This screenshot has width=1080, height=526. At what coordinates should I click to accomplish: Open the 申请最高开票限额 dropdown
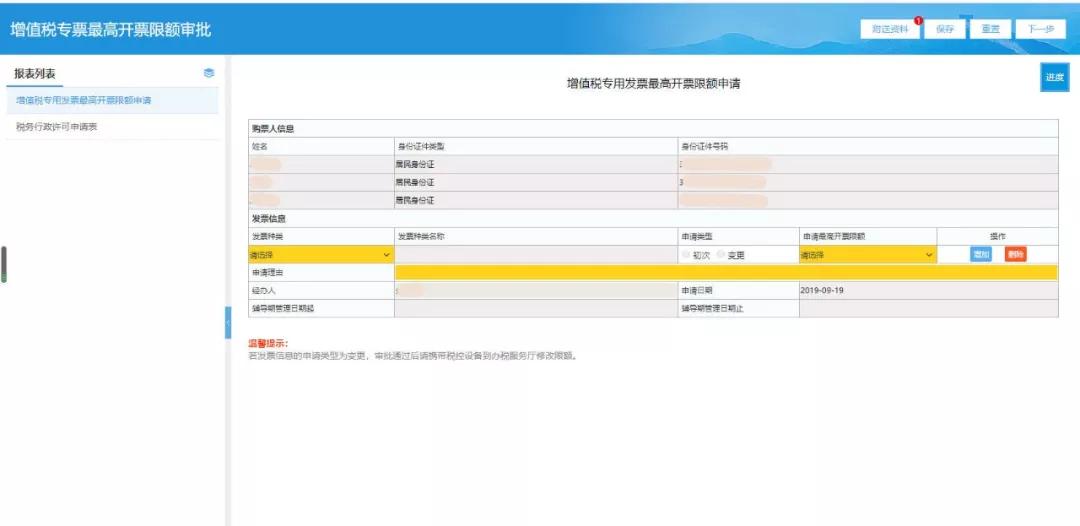pyautogui.click(x=868, y=255)
